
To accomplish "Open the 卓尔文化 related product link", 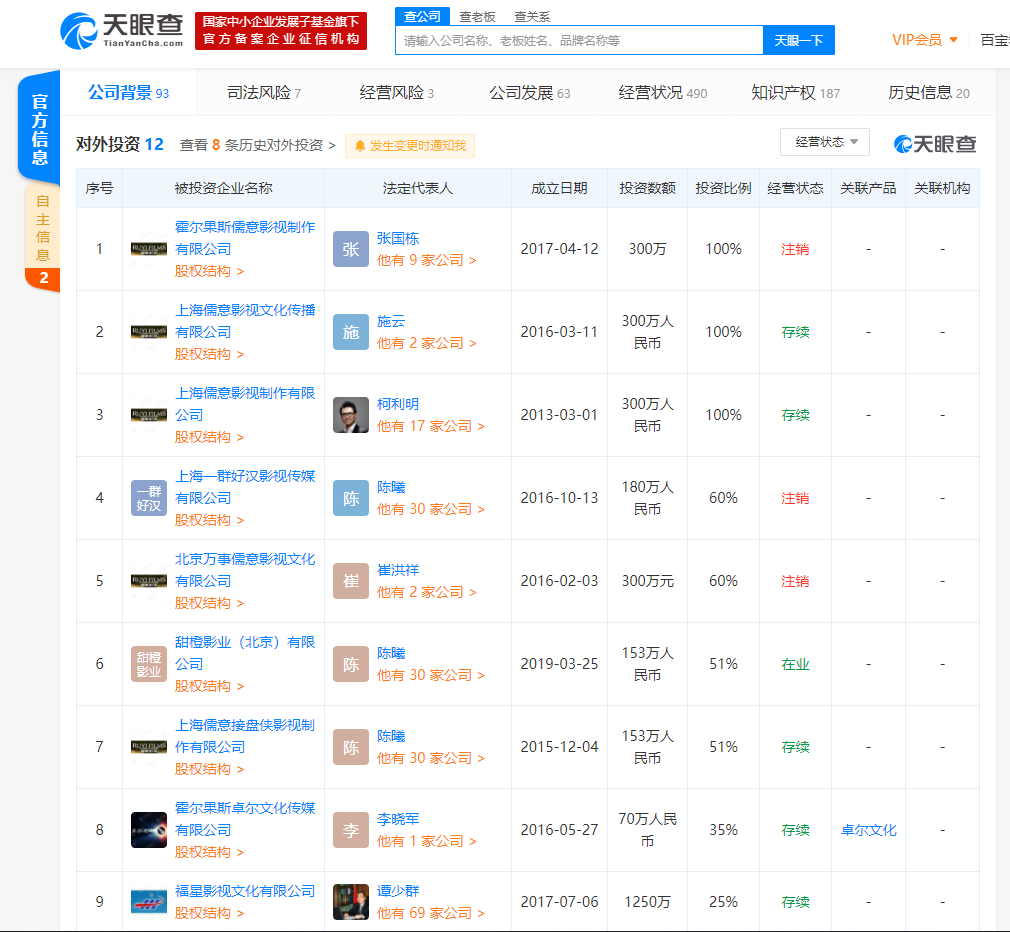I will [868, 830].
